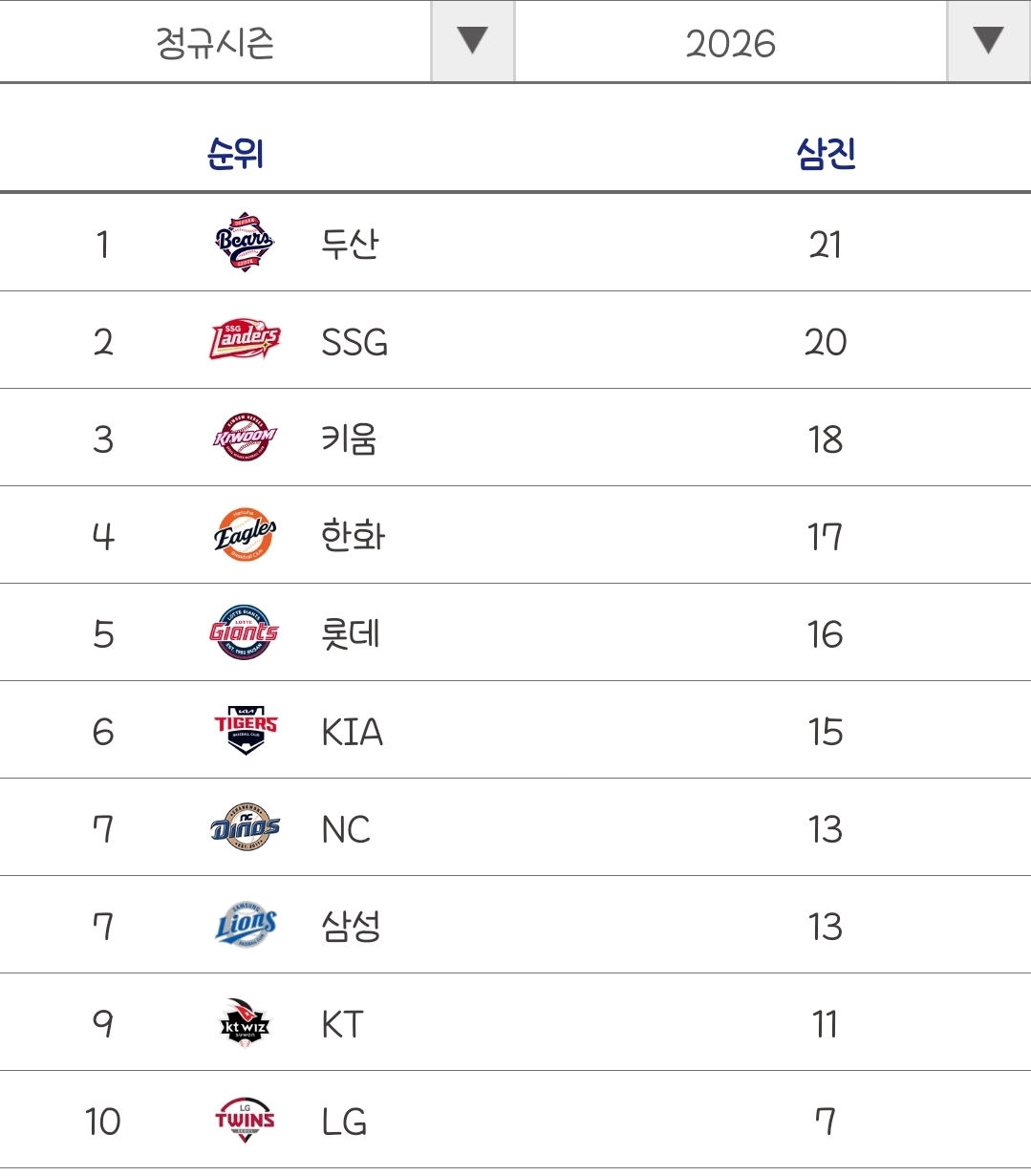Select LG's strikeout value 7

coord(826,1121)
